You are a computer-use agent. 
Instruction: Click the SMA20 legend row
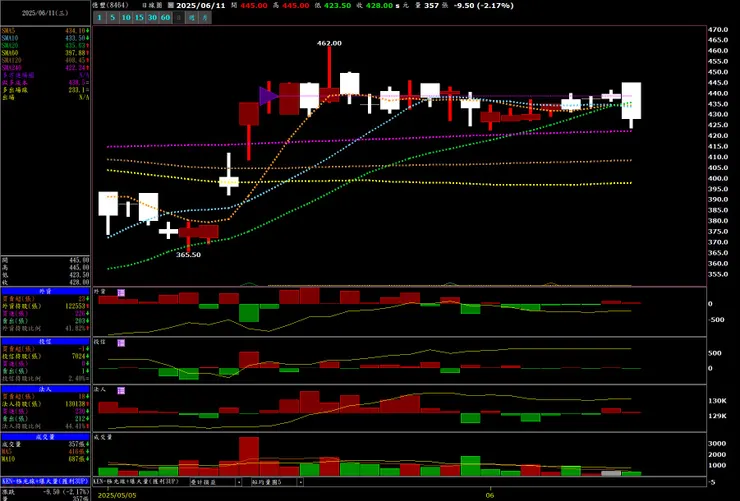tap(45, 46)
